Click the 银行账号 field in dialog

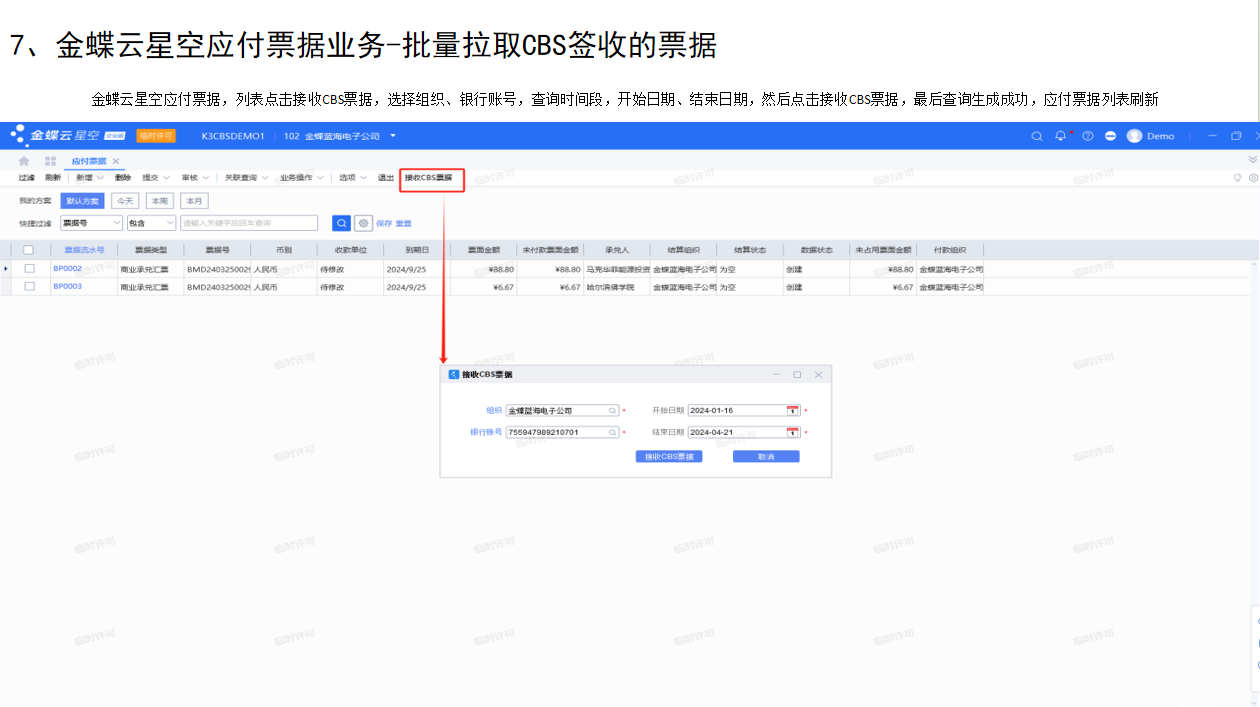[x=563, y=432]
